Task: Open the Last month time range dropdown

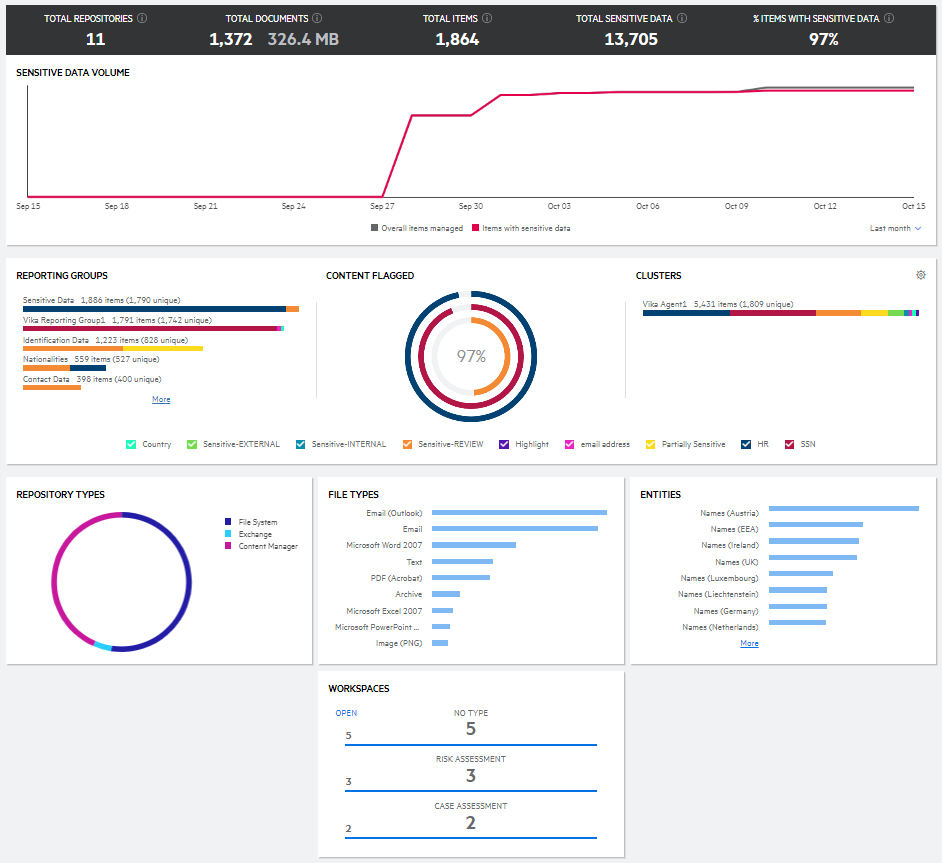Action: click(x=895, y=228)
